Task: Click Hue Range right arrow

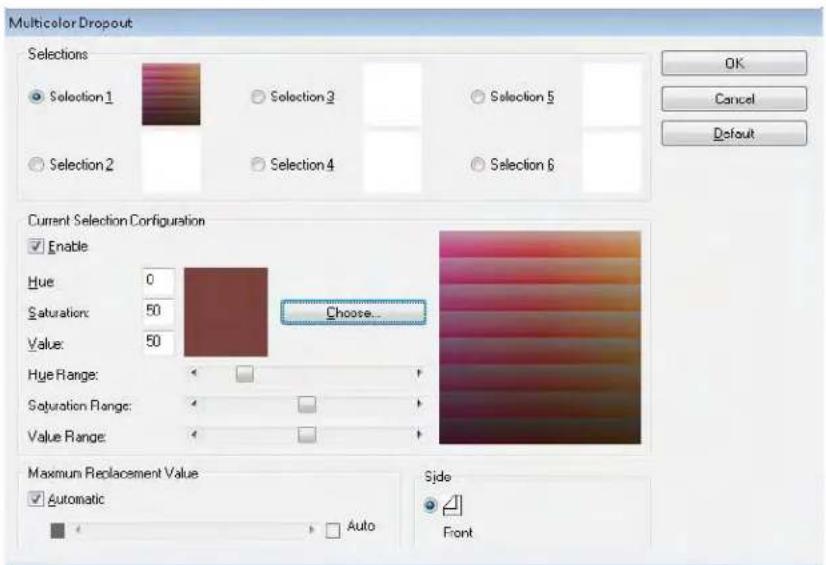Action: pyautogui.click(x=419, y=373)
